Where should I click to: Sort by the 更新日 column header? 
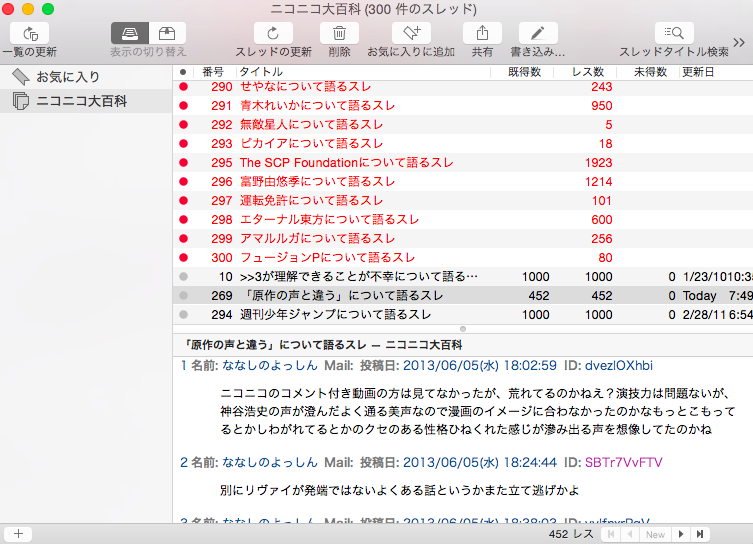point(716,72)
